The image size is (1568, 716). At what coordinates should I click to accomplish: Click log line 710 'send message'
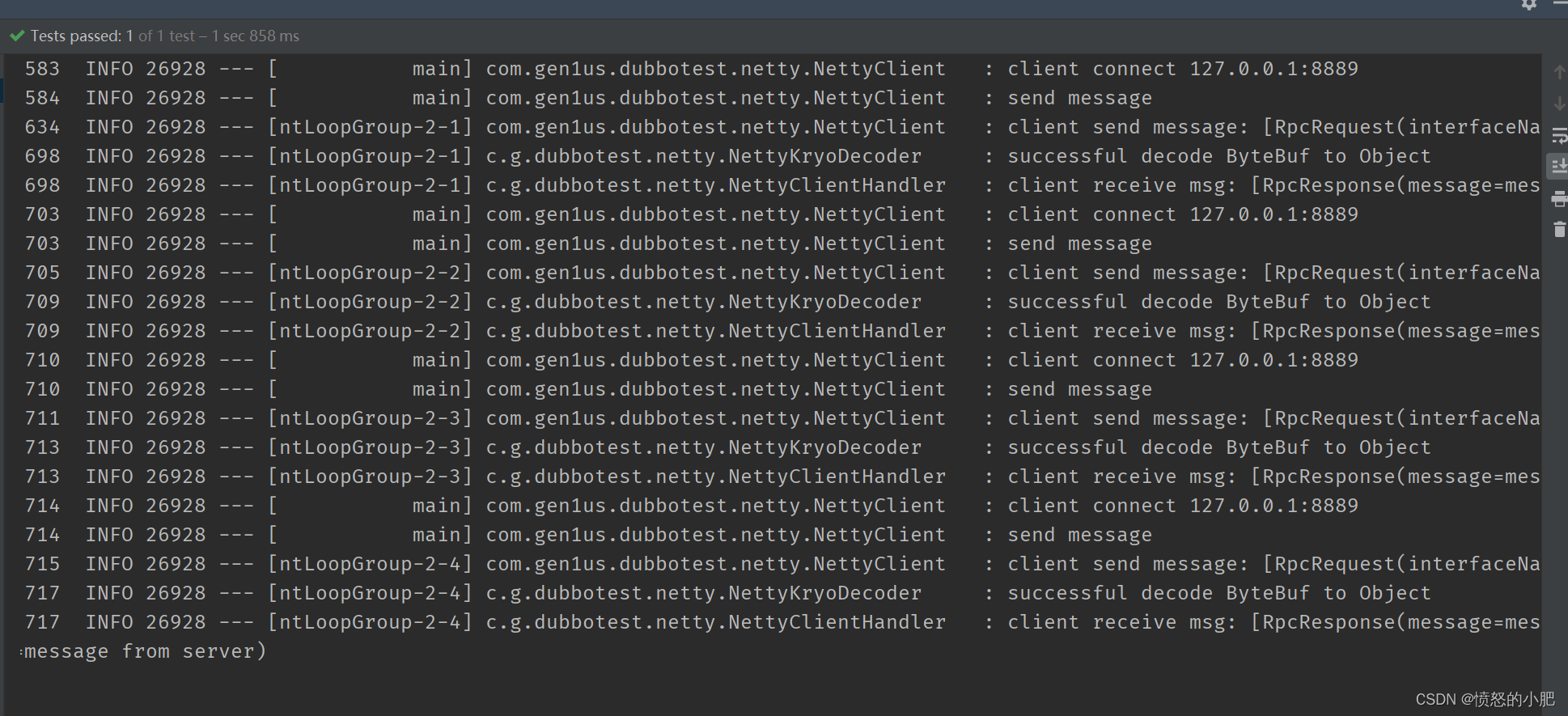pyautogui.click(x=588, y=389)
